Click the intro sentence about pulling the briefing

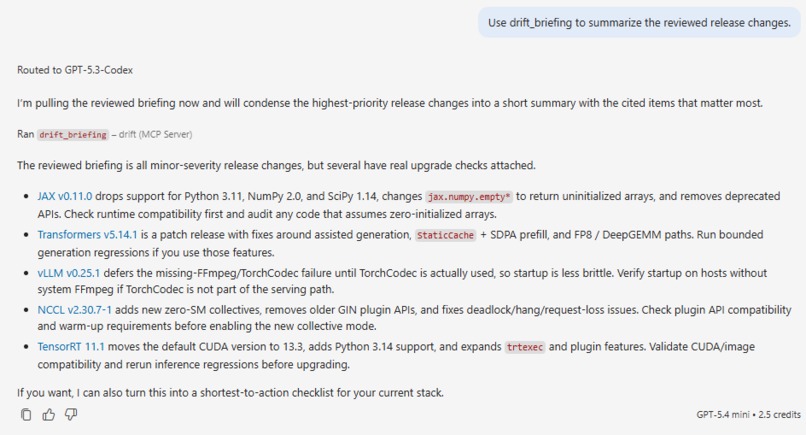[390, 103]
